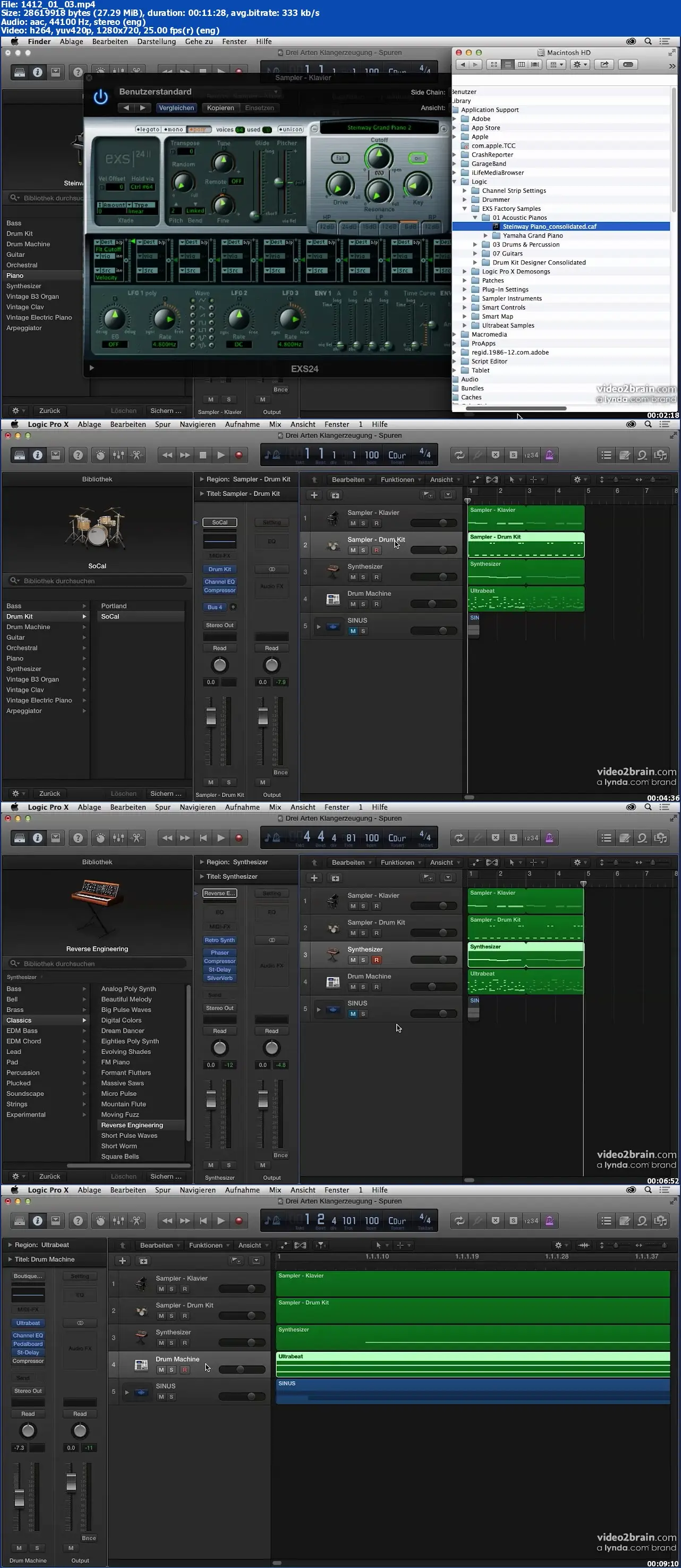Open the Mixer in the 00:04:36 Logic frame
Viewport: 681px width, 1568px height.
pos(119,455)
